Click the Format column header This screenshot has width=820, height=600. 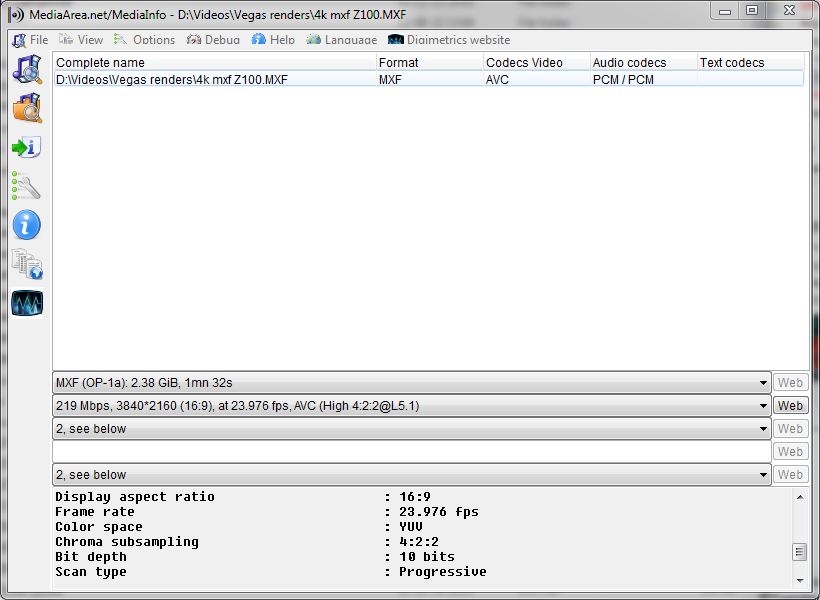(x=429, y=62)
